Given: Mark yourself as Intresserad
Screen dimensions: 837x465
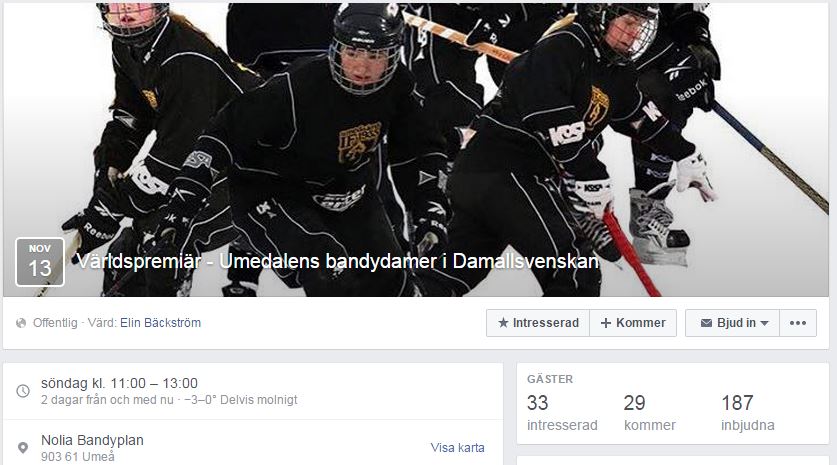Looking at the screenshot, I should click(x=538, y=323).
